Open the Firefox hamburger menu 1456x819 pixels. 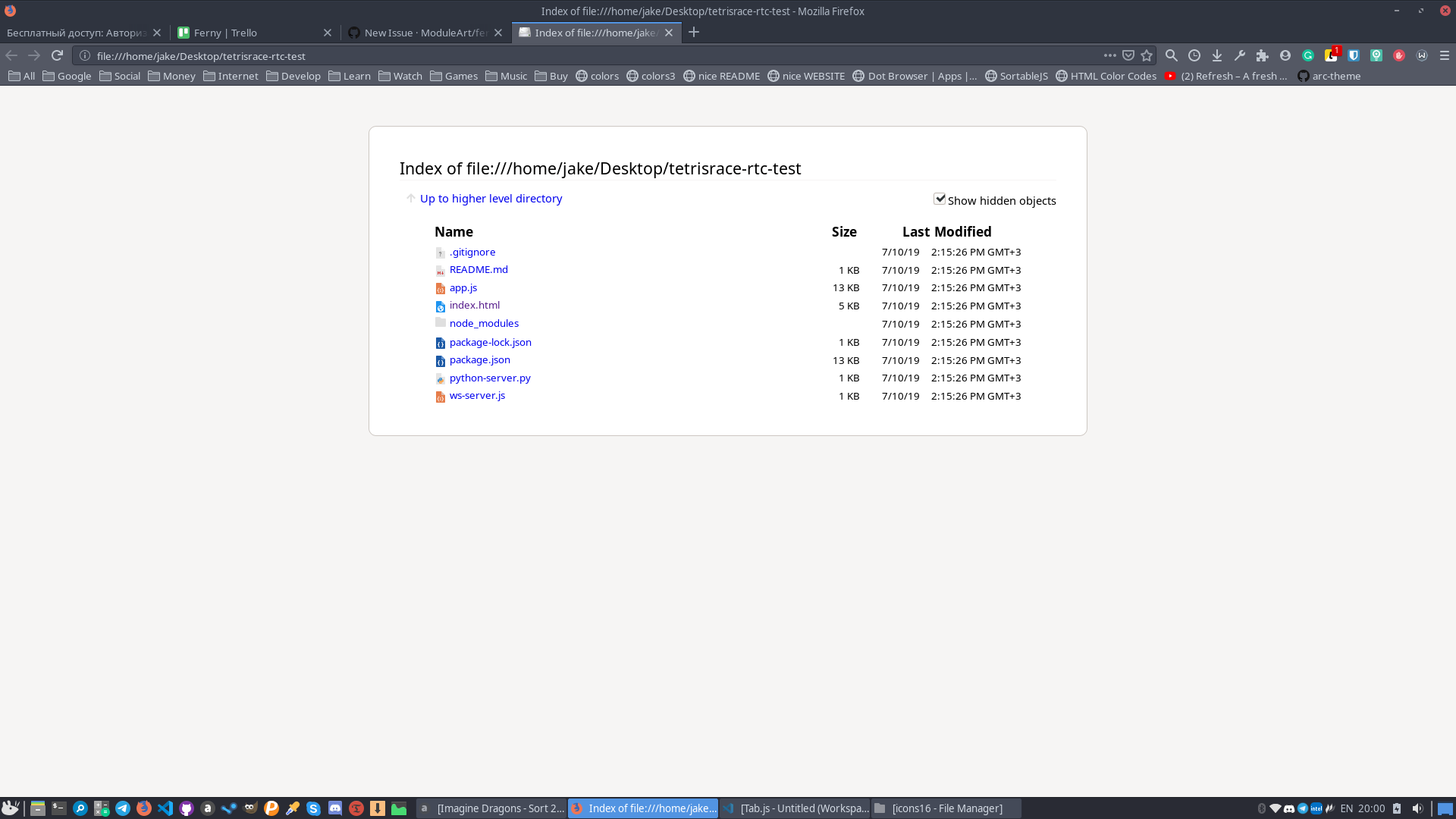click(x=1445, y=55)
